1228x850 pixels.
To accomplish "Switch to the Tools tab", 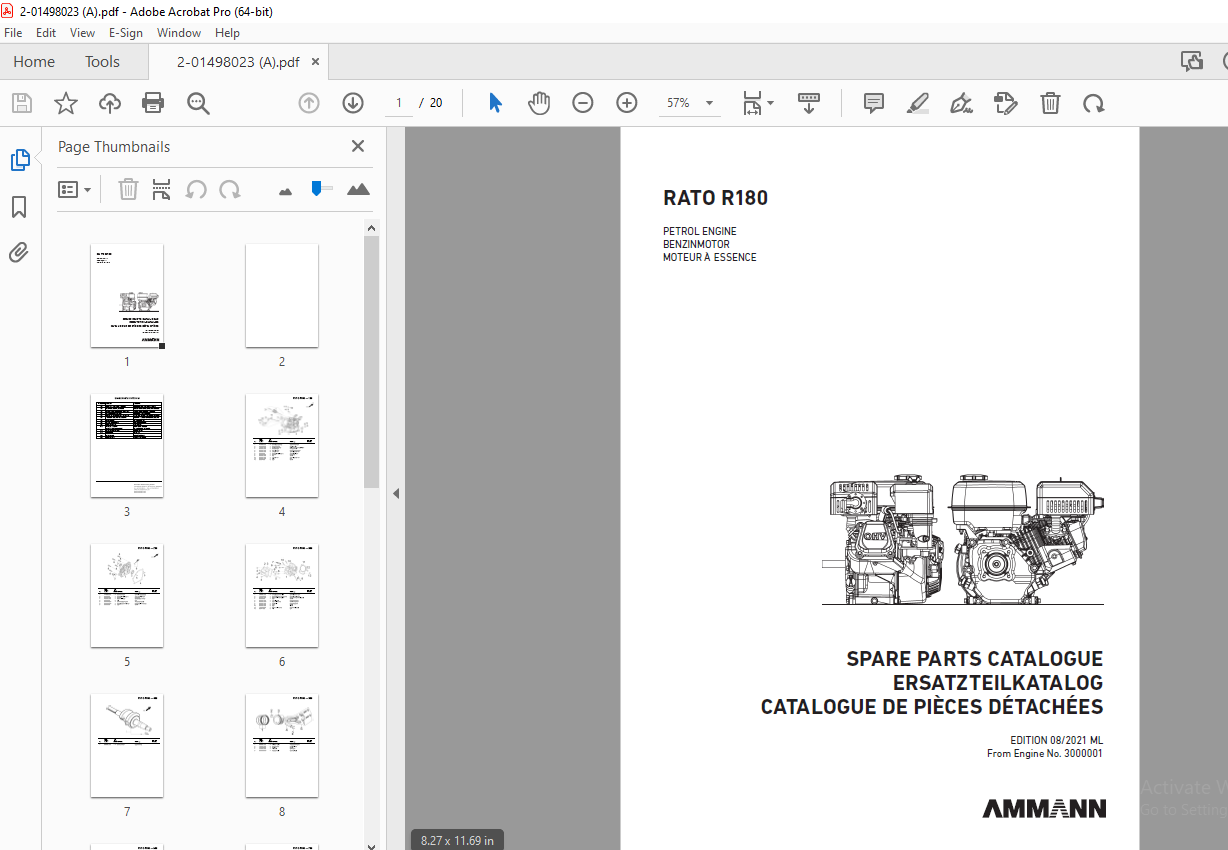I will pos(102,61).
